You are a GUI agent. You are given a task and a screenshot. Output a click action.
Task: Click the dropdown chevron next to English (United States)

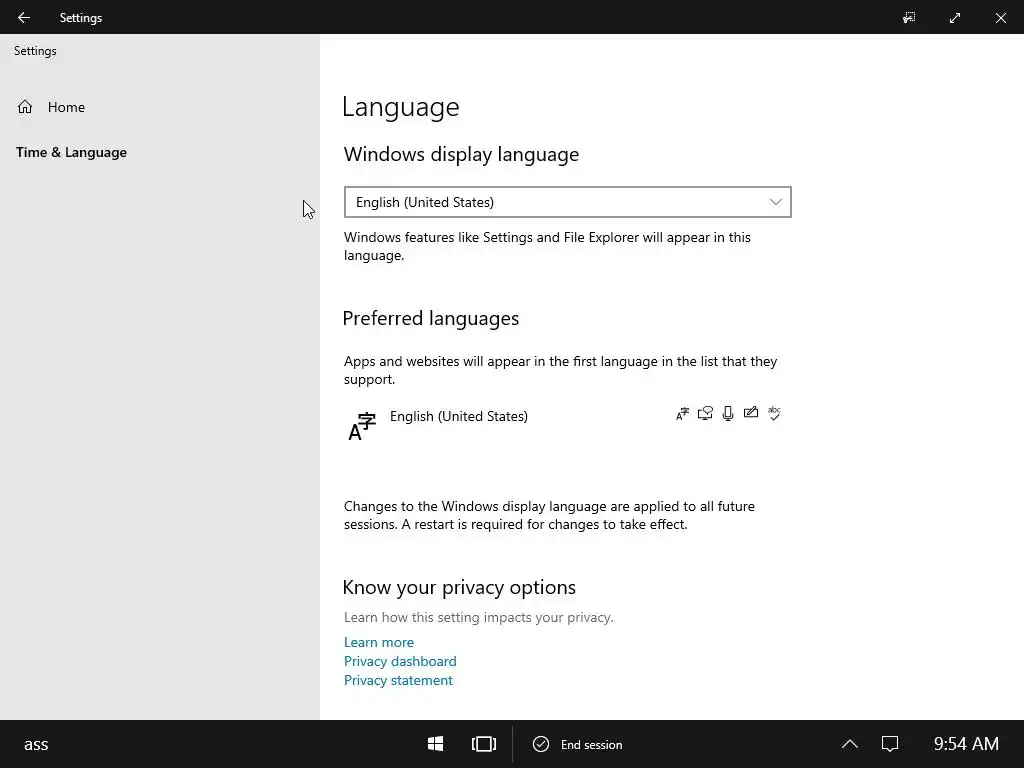pyautogui.click(x=775, y=202)
